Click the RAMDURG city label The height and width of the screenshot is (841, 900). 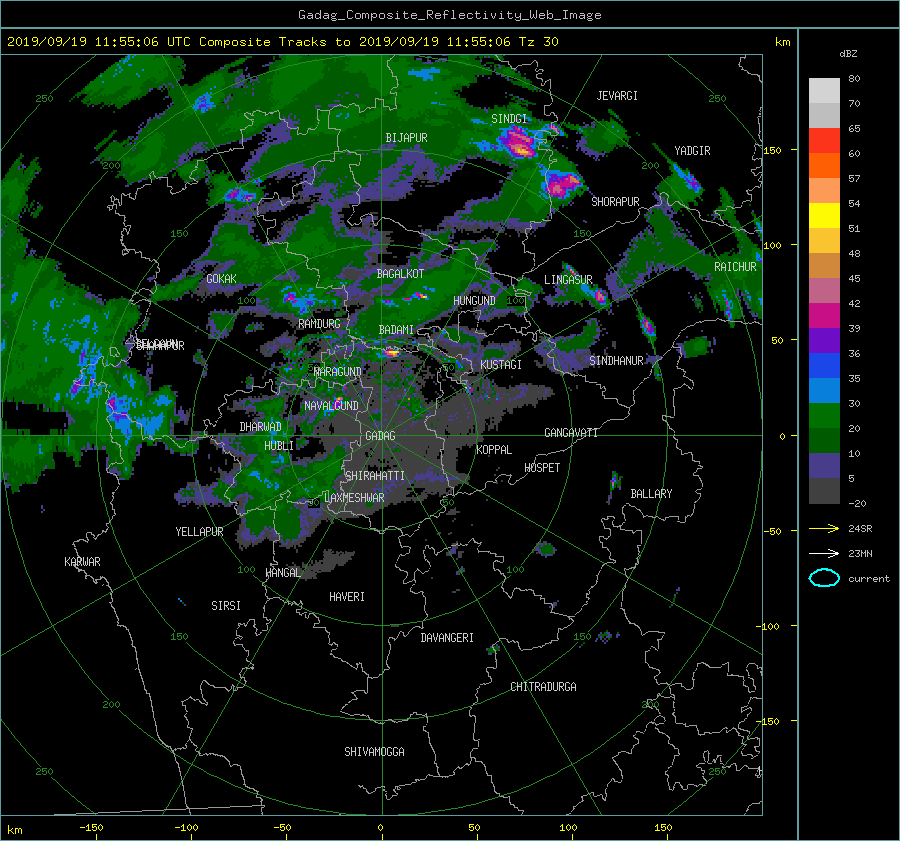[319, 324]
